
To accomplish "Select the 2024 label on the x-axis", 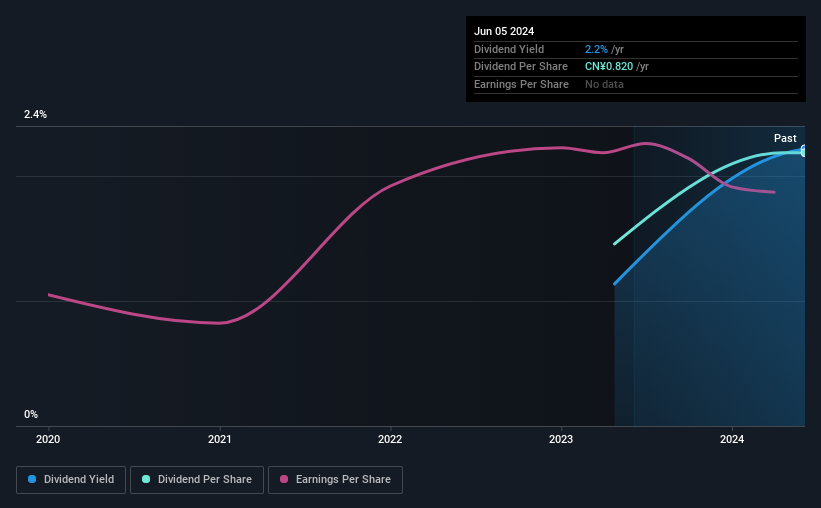I will (732, 439).
